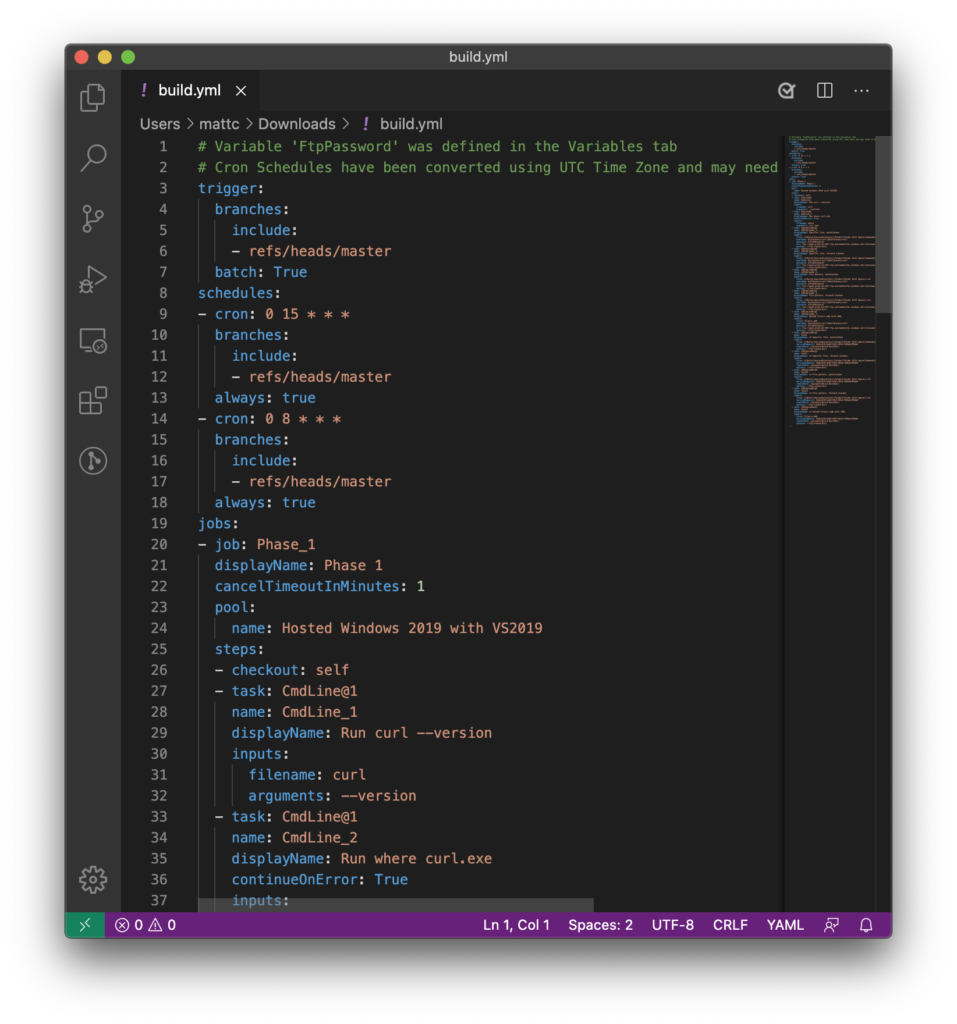Open the Source Control view
The width and height of the screenshot is (957, 1024).
coord(92,218)
